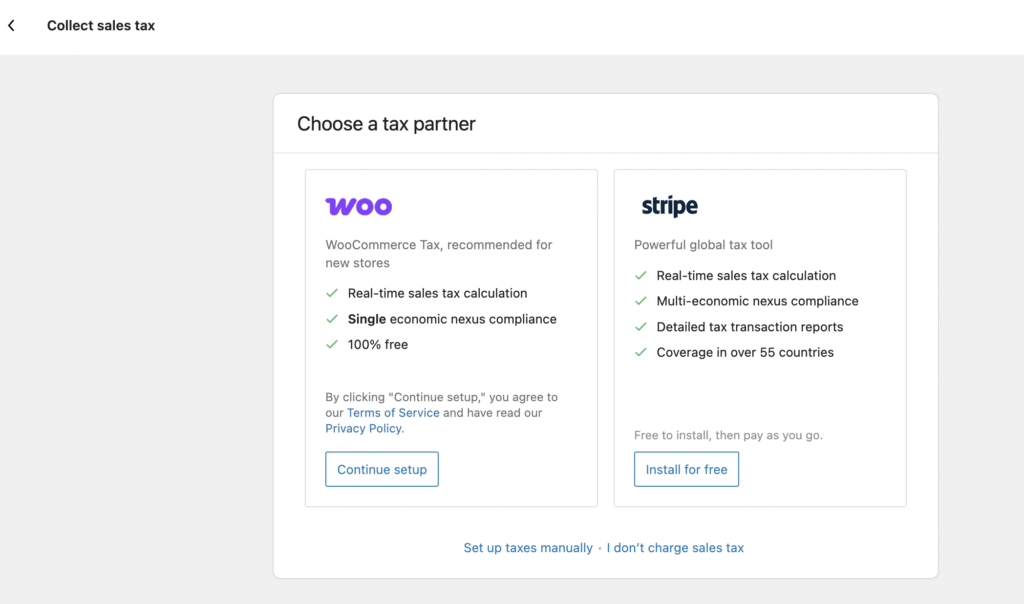This screenshot has width=1024, height=604.
Task: Select I don't charge sales tax
Action: (x=675, y=548)
